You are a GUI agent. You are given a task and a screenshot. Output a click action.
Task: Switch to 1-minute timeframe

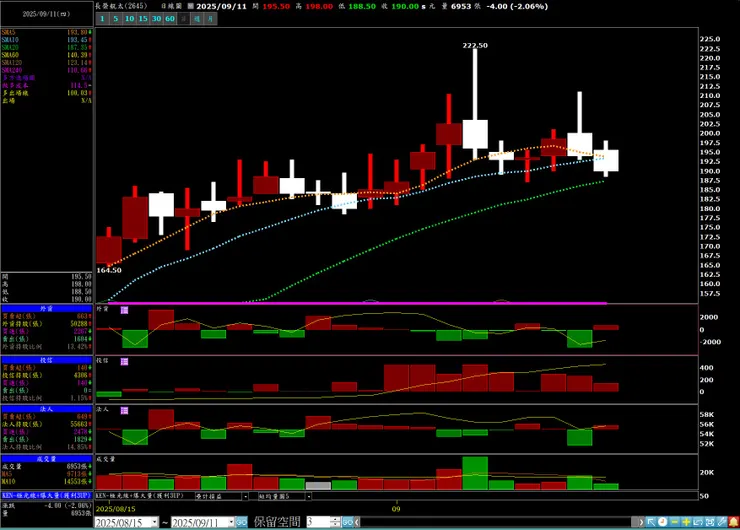[102, 19]
